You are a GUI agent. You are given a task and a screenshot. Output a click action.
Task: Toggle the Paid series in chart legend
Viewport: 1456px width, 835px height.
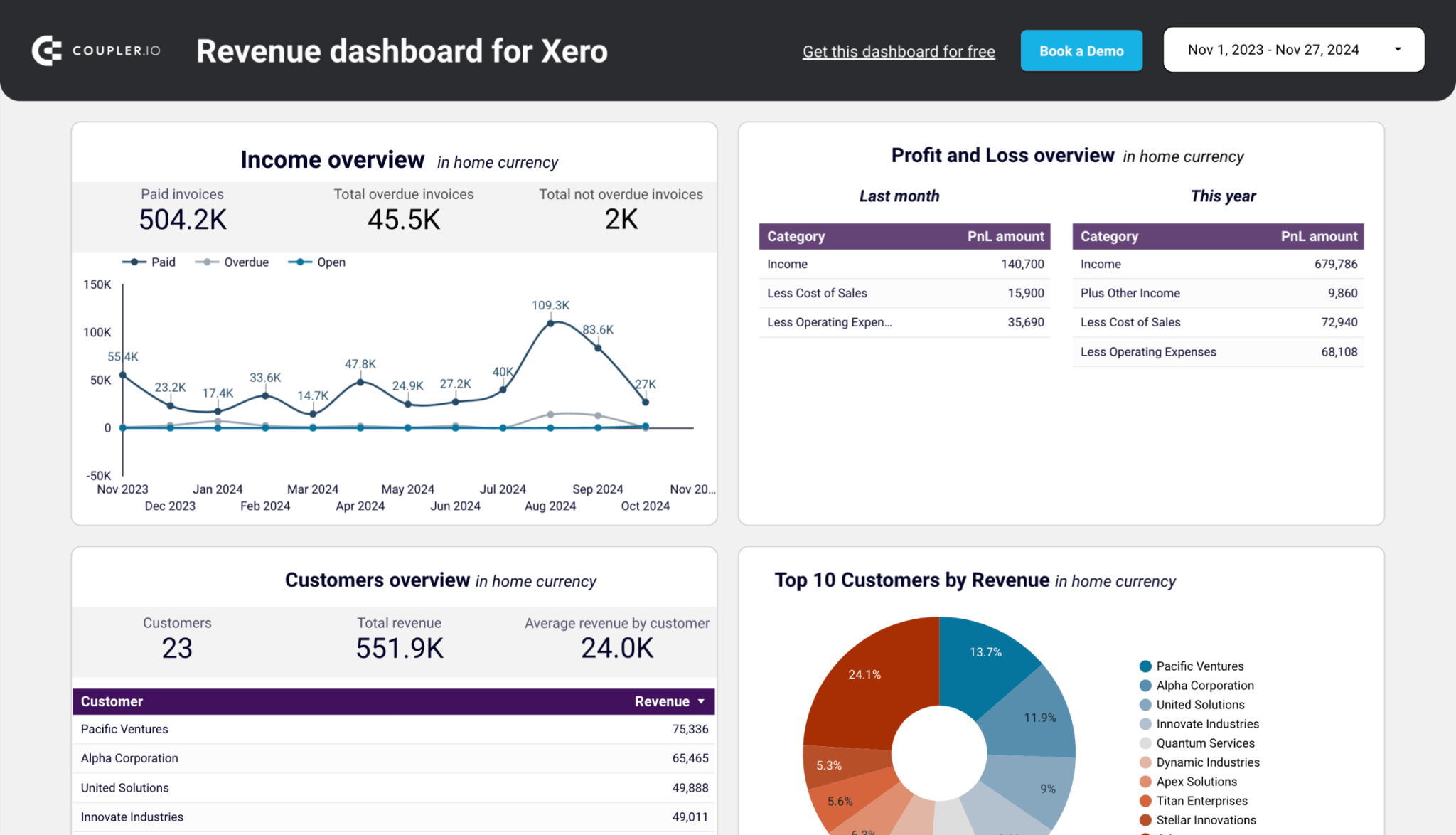[x=150, y=262]
